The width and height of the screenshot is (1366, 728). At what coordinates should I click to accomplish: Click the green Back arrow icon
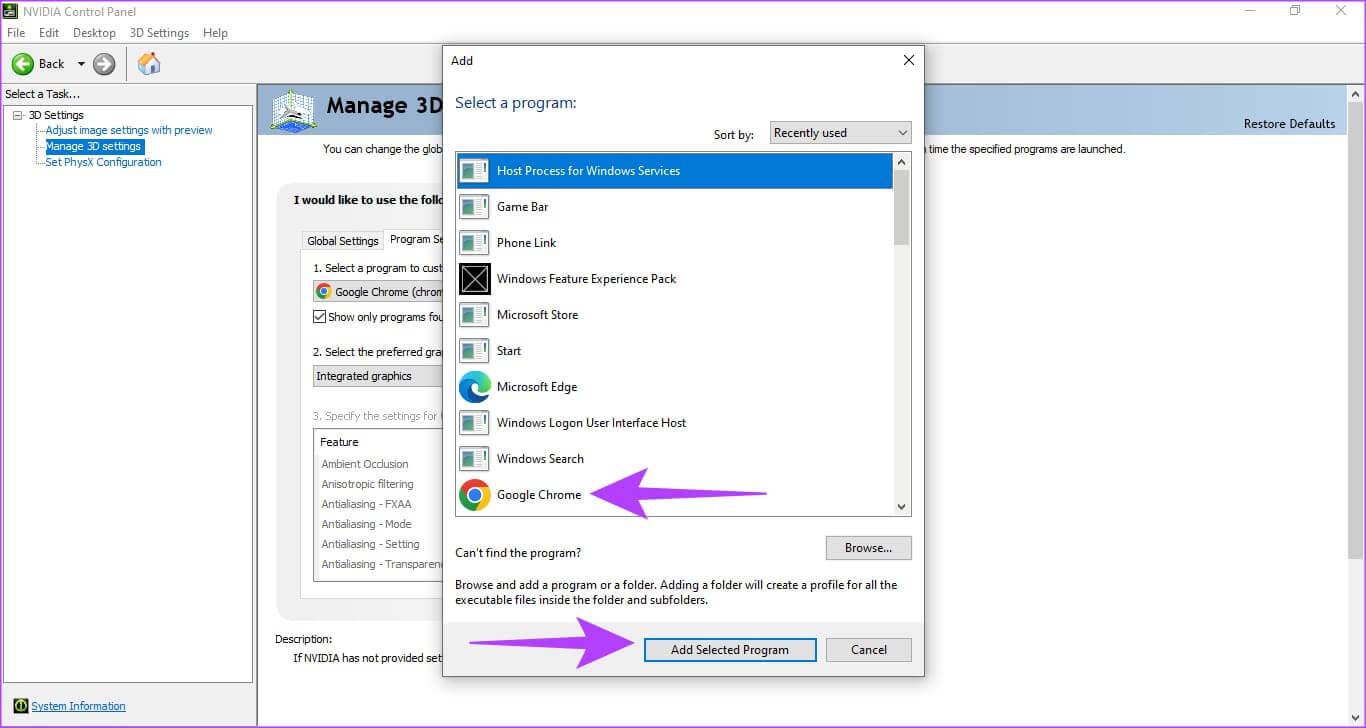(22, 64)
